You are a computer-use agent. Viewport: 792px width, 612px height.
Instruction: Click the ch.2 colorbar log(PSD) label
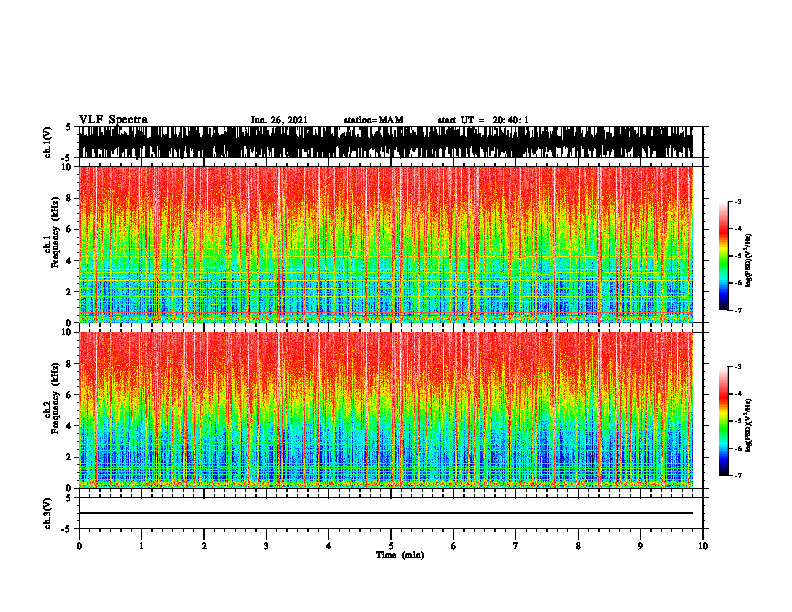749,424
